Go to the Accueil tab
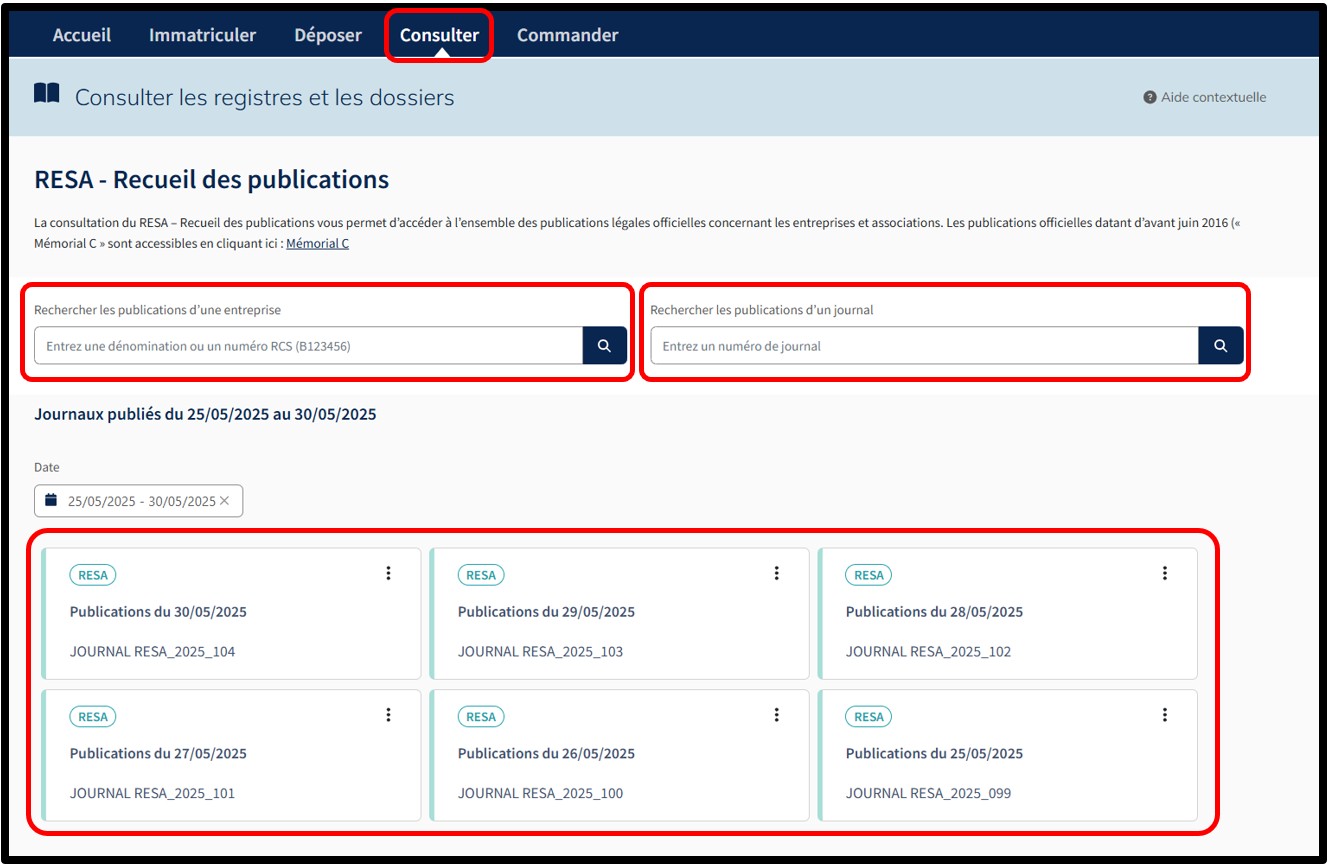Screen dimensions: 1329x864 [x=82, y=35]
